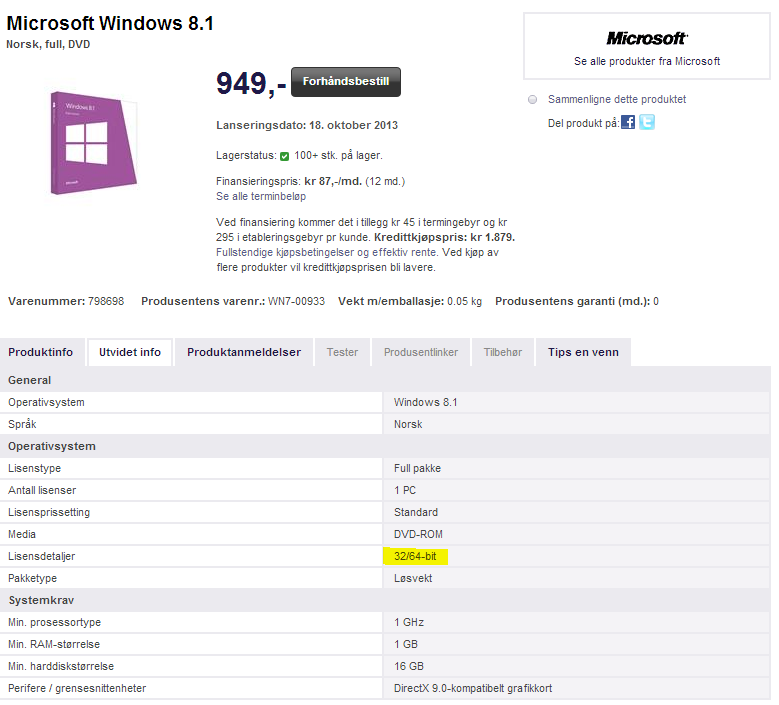The width and height of the screenshot is (779, 705).
Task: Click 'Kredittkjøpspris: kr 1.879.' text
Action: (x=445, y=237)
